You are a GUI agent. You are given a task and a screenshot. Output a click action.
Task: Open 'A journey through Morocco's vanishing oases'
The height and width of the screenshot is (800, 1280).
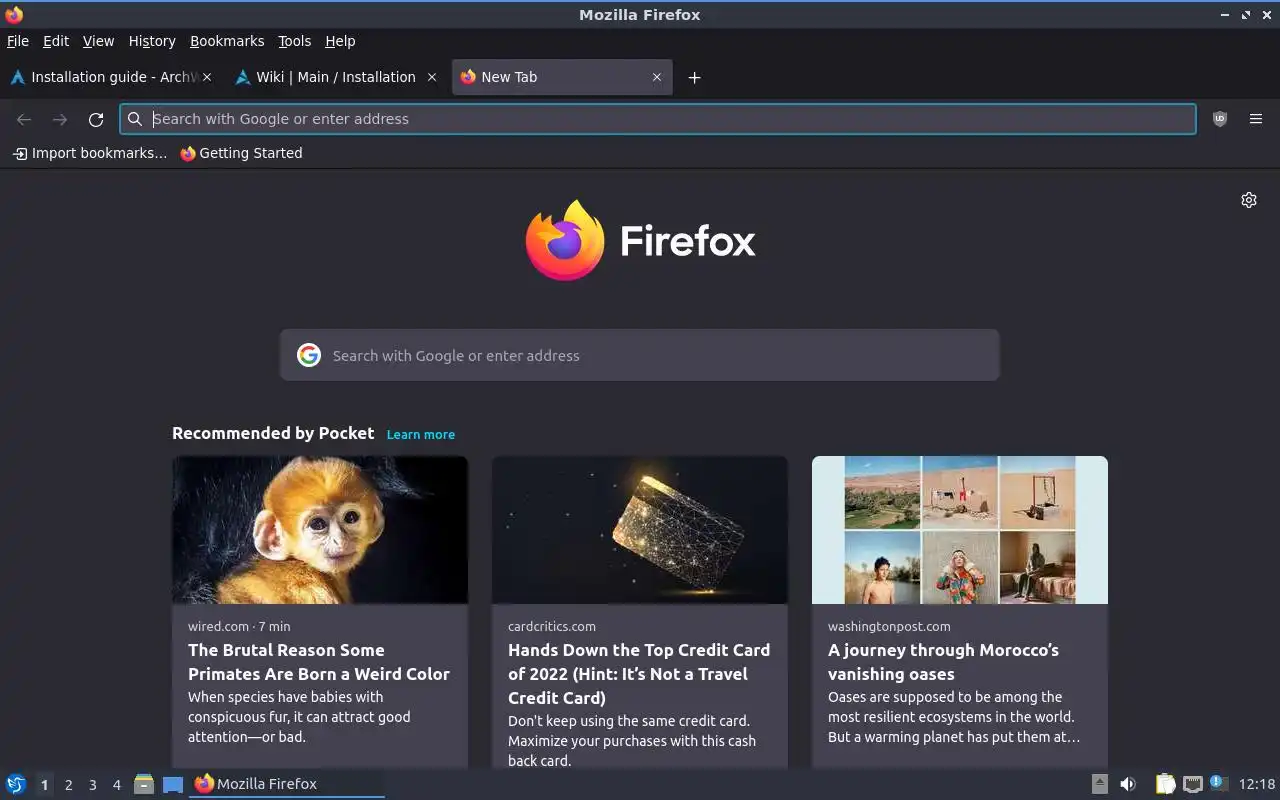click(x=943, y=662)
